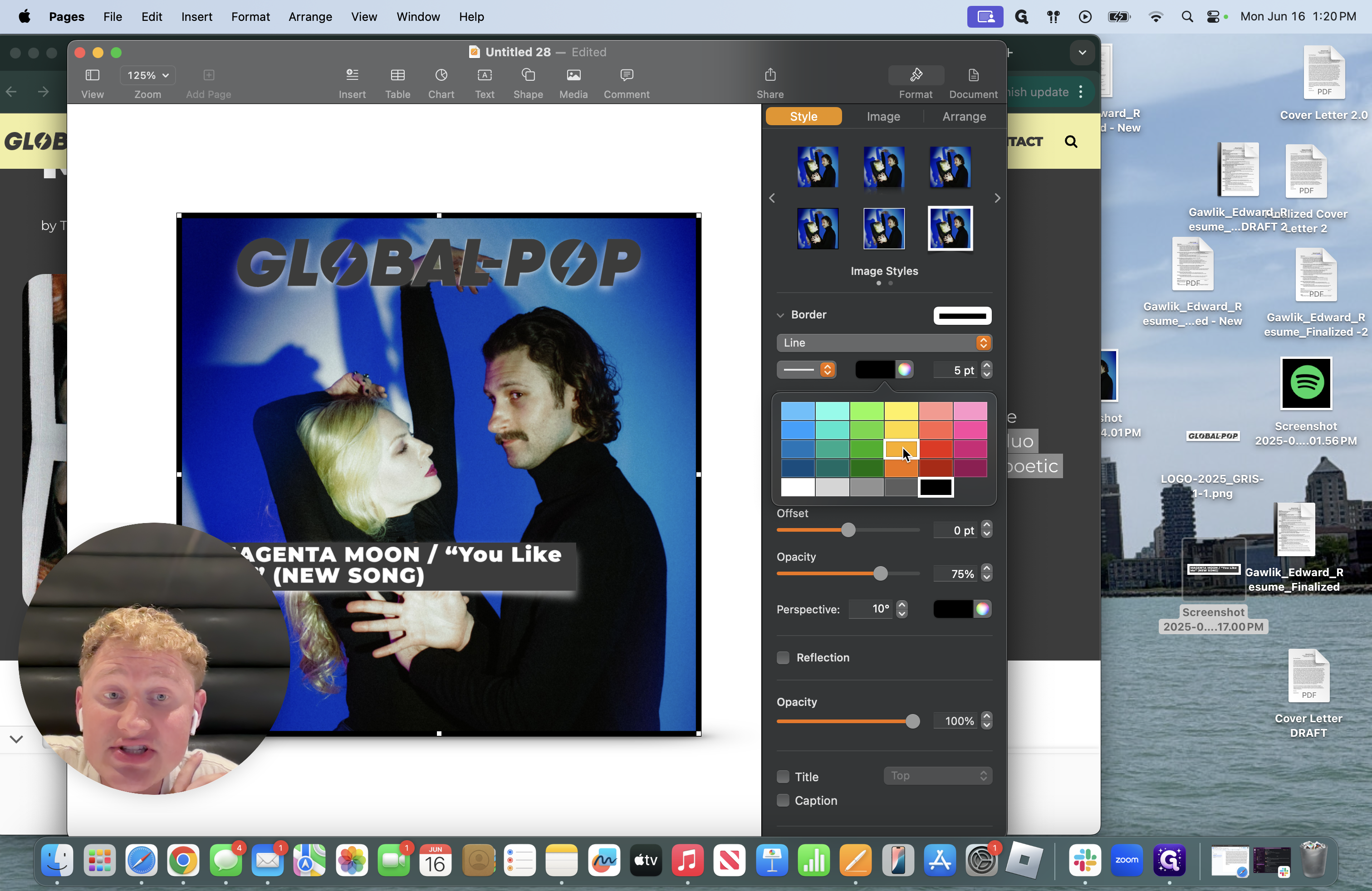
Task: Select the highlighted bottom-right image style thumbnail
Action: tap(950, 229)
